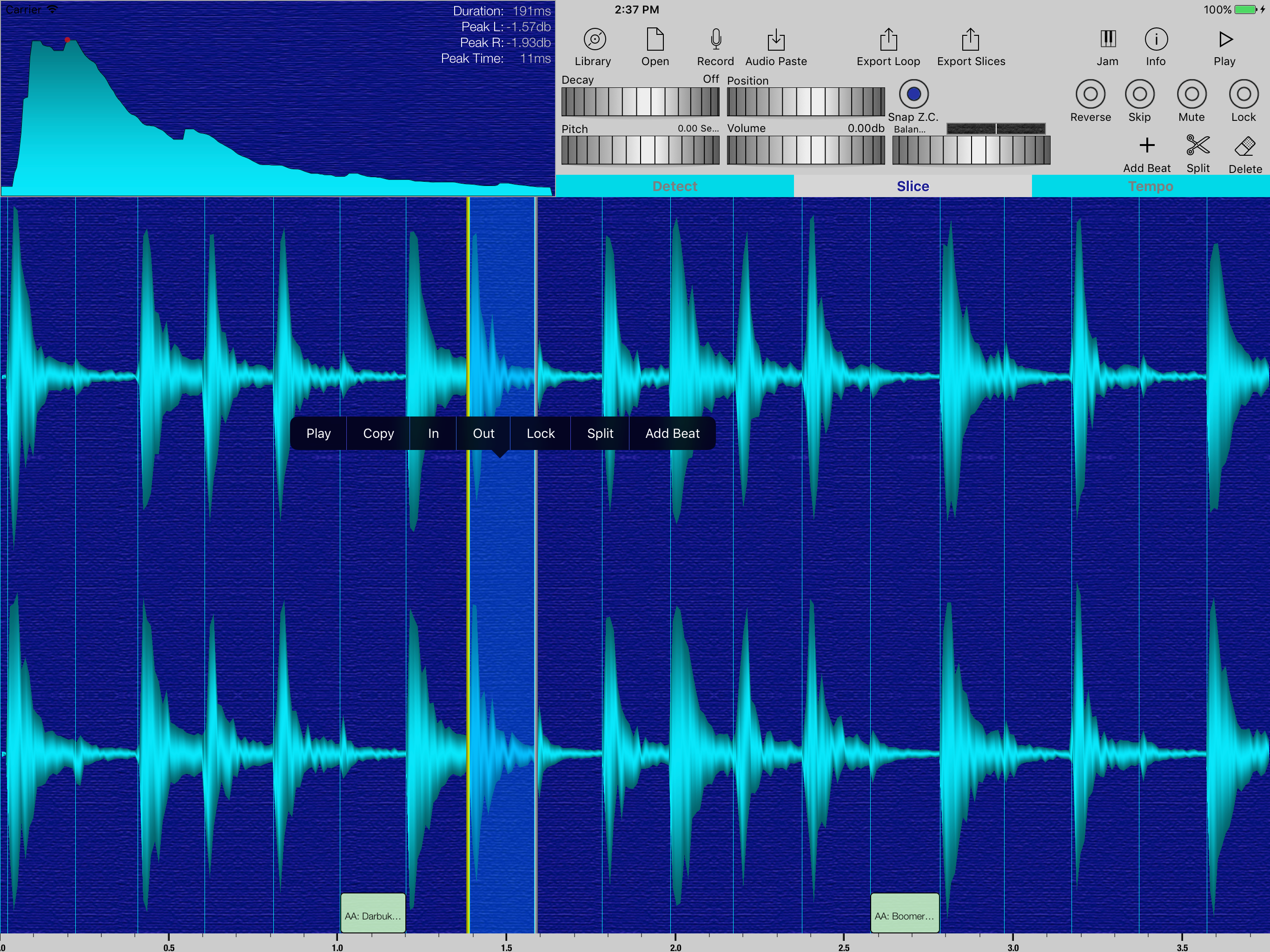Viewport: 1270px width, 952px height.
Task: Click the Delete eraser icon
Action: (1245, 147)
